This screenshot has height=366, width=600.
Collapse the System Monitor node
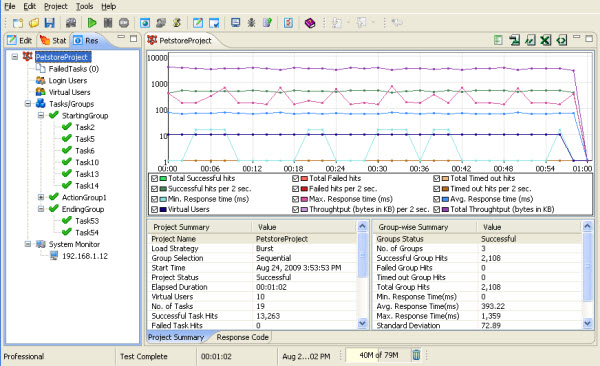28,244
